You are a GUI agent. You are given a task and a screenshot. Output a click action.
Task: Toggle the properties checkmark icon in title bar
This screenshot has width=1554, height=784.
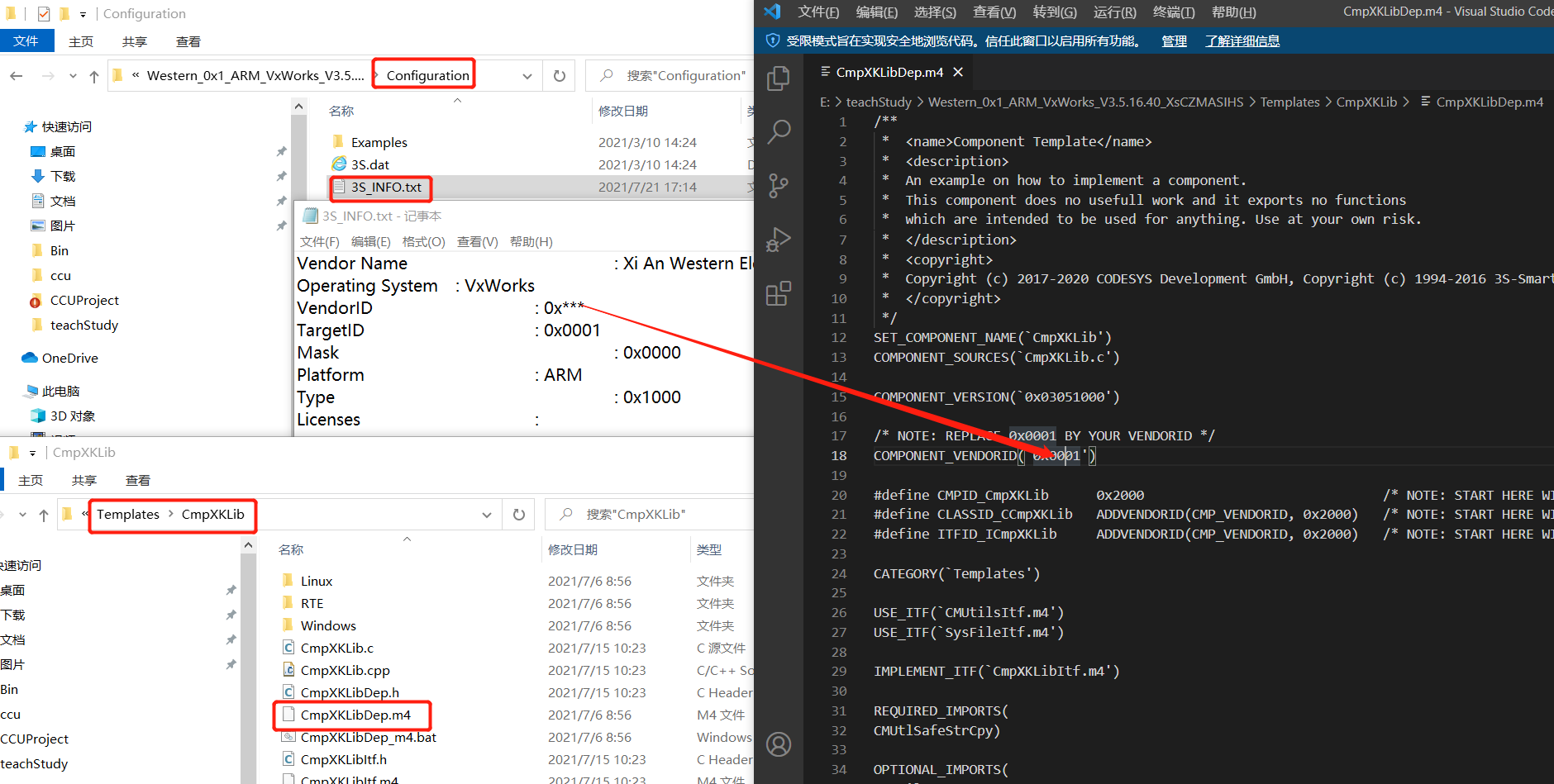point(44,14)
